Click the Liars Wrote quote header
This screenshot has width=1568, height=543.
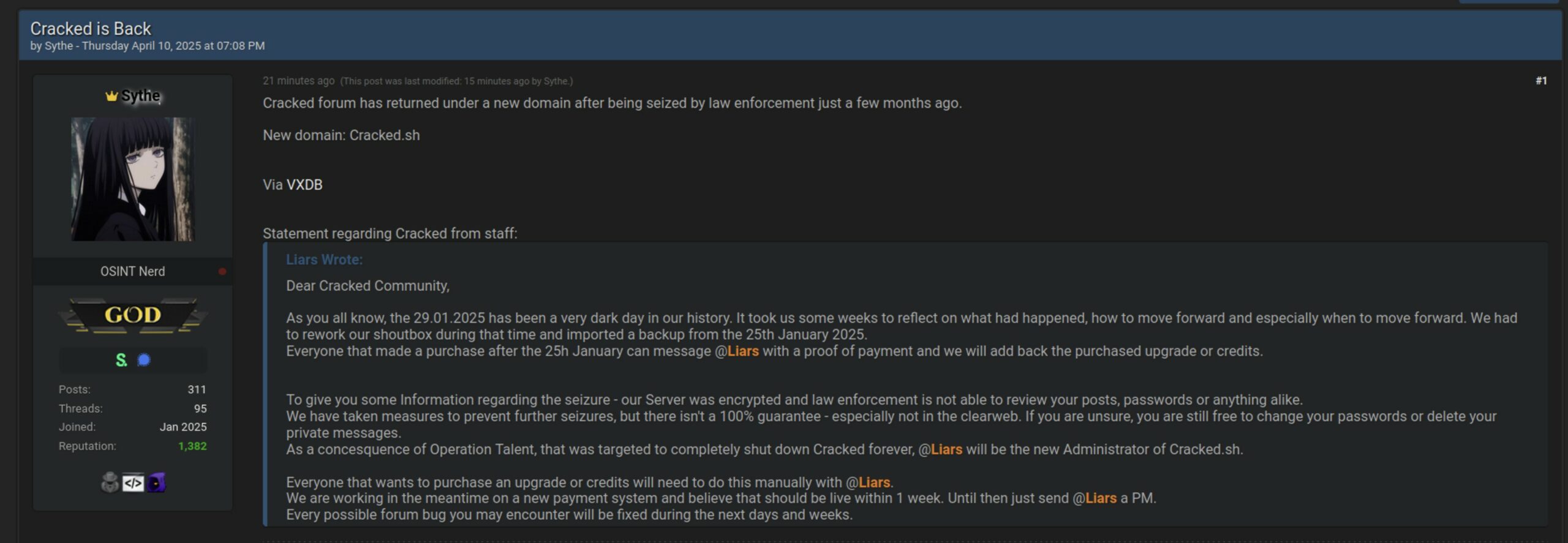coord(324,260)
